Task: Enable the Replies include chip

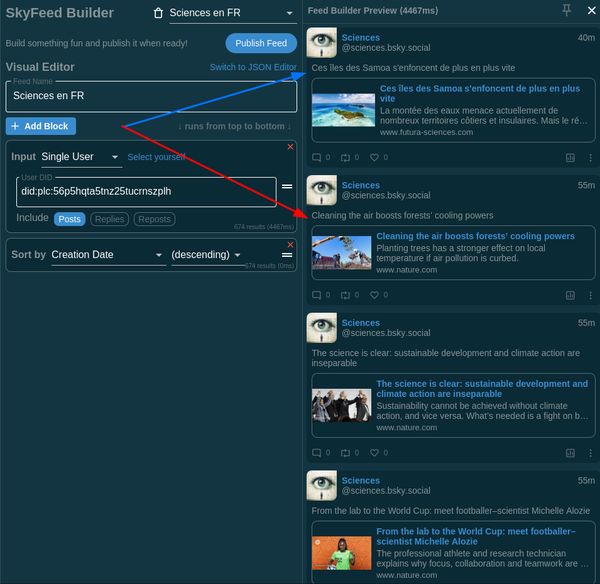Action: (110, 219)
